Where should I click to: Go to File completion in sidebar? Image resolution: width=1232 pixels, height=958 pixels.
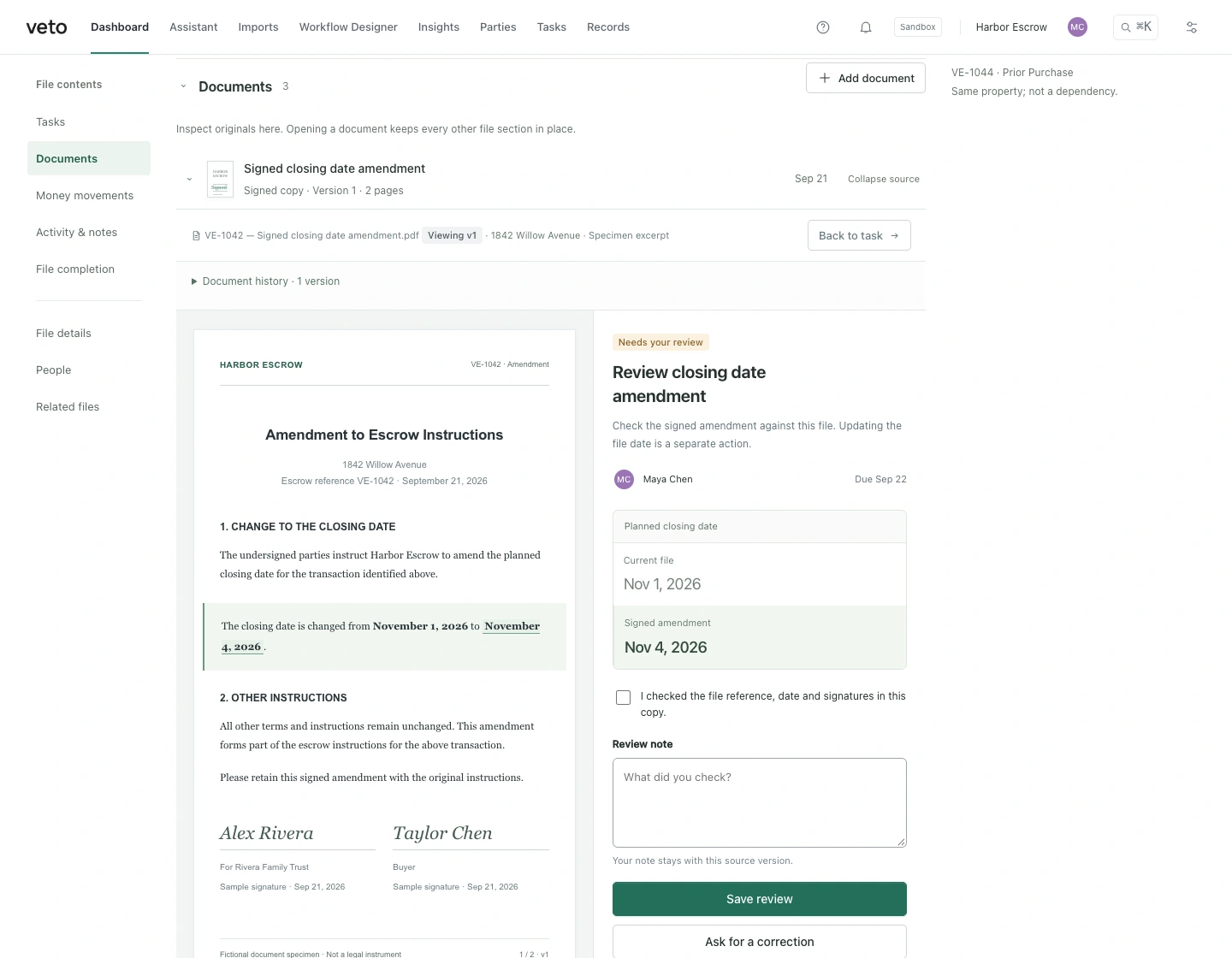[89, 269]
